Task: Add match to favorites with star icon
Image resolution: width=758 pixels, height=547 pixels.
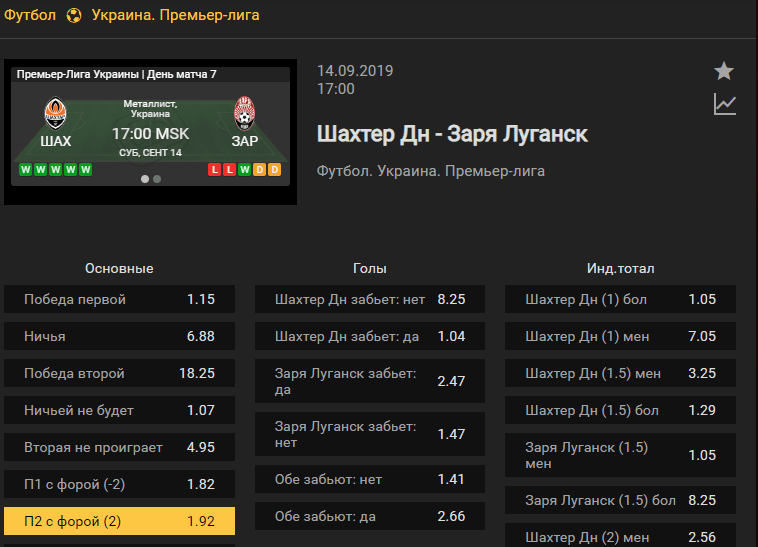Action: click(x=724, y=71)
